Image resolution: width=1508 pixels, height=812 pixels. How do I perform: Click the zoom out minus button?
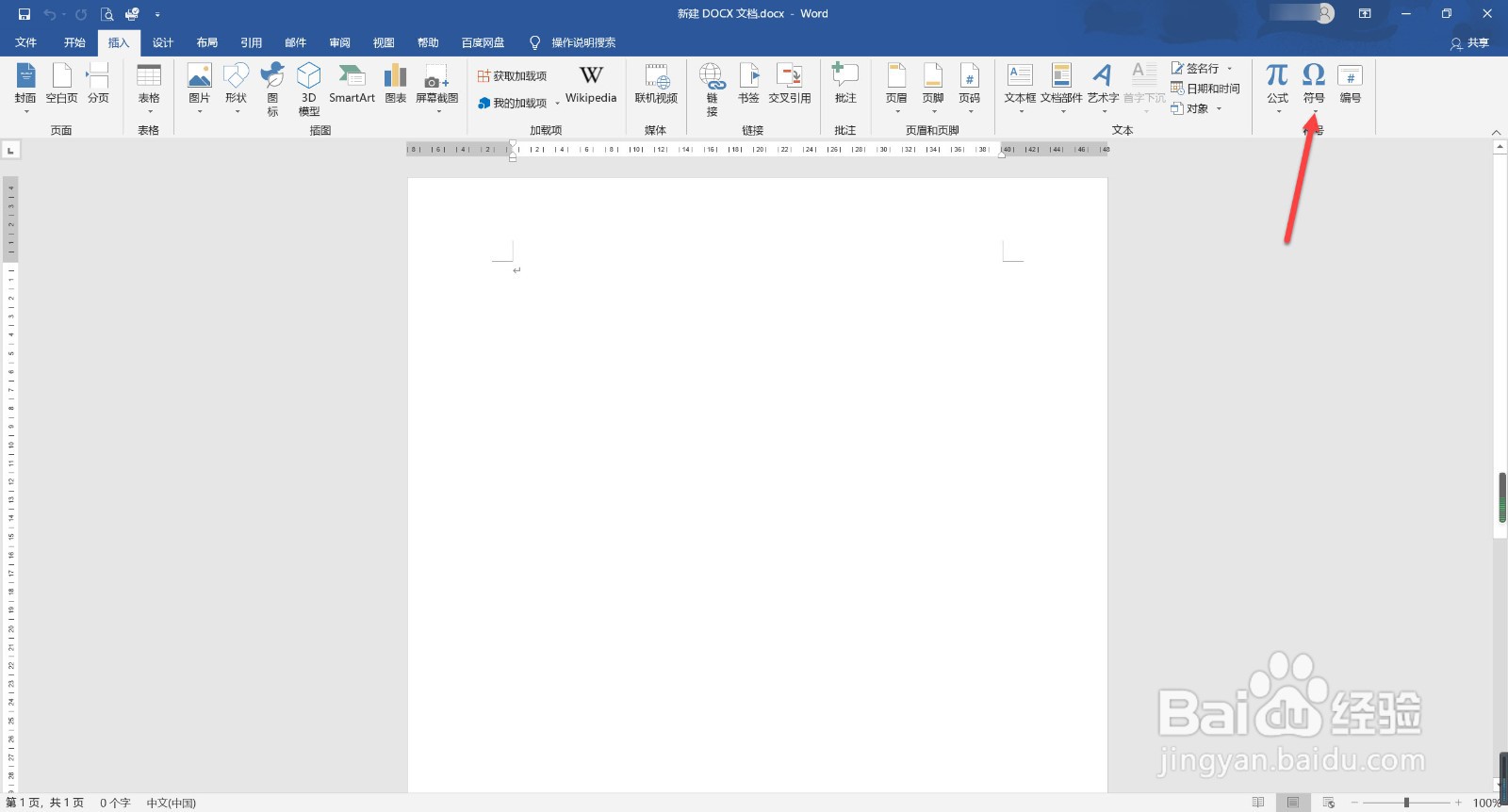click(x=1354, y=803)
